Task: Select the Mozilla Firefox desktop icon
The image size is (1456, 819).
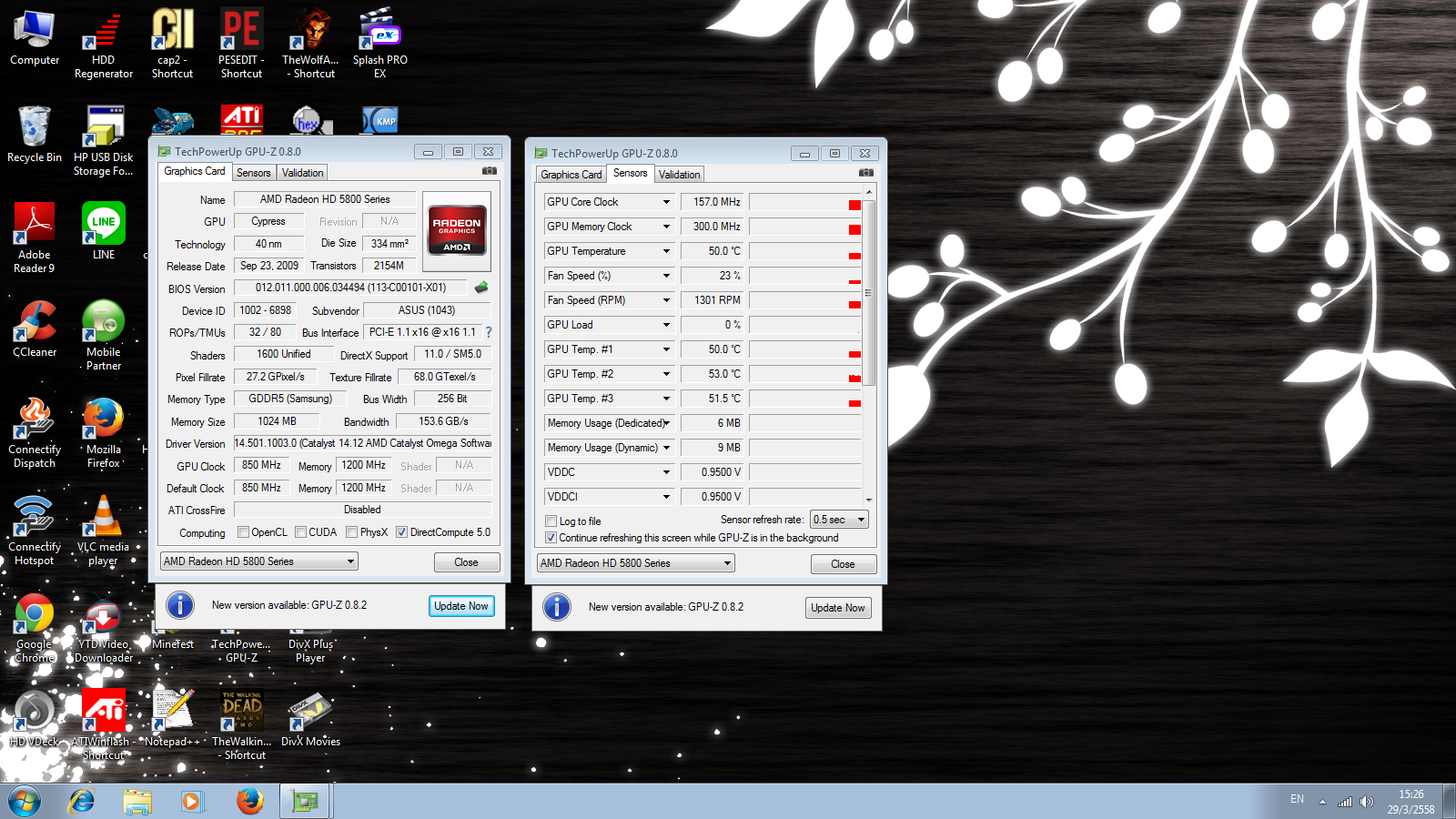Action: point(104,433)
